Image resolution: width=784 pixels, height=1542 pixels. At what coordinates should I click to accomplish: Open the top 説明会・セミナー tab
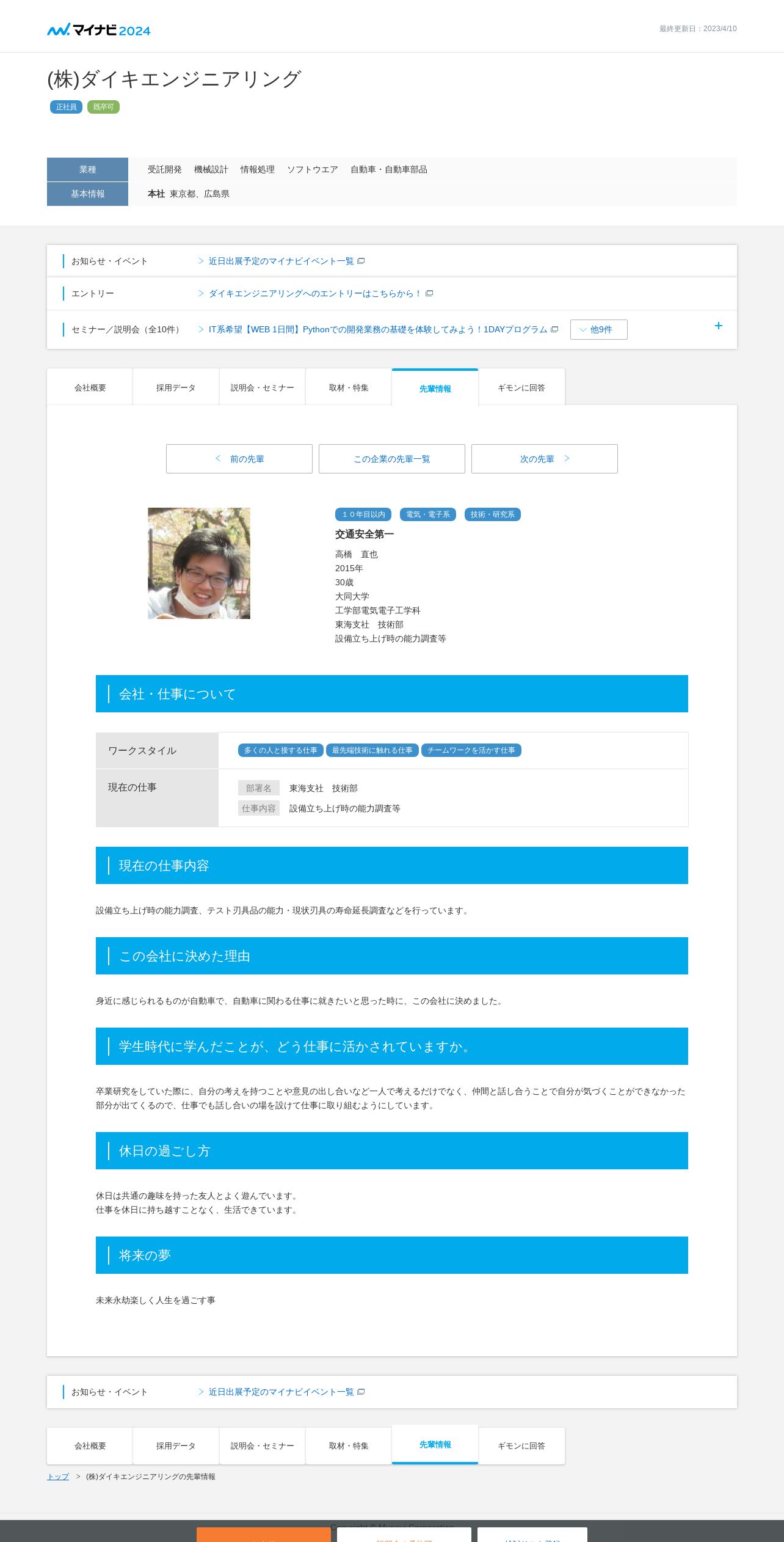coord(263,387)
